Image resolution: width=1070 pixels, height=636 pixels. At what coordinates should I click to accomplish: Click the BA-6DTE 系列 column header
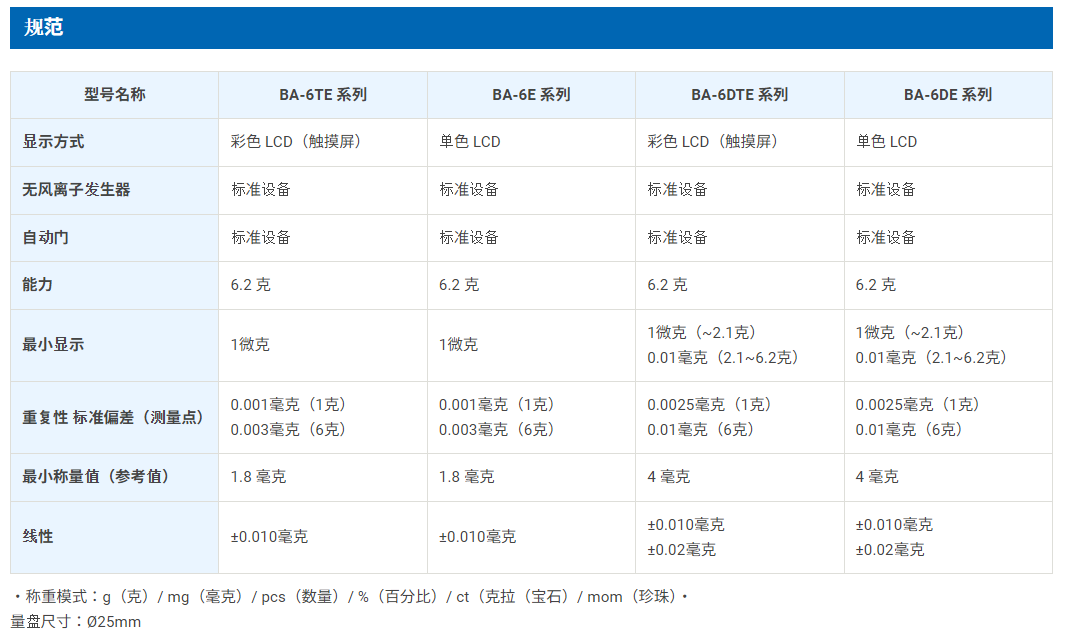coord(739,95)
